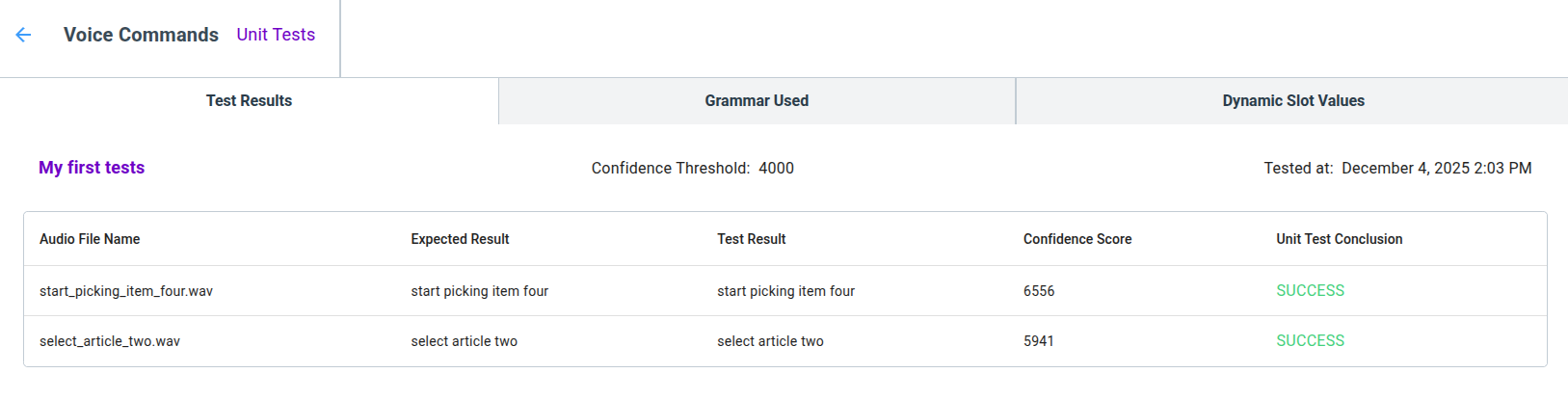Click the Unit Test Conclusion column header
This screenshot has width=1568, height=400.
tap(1339, 239)
